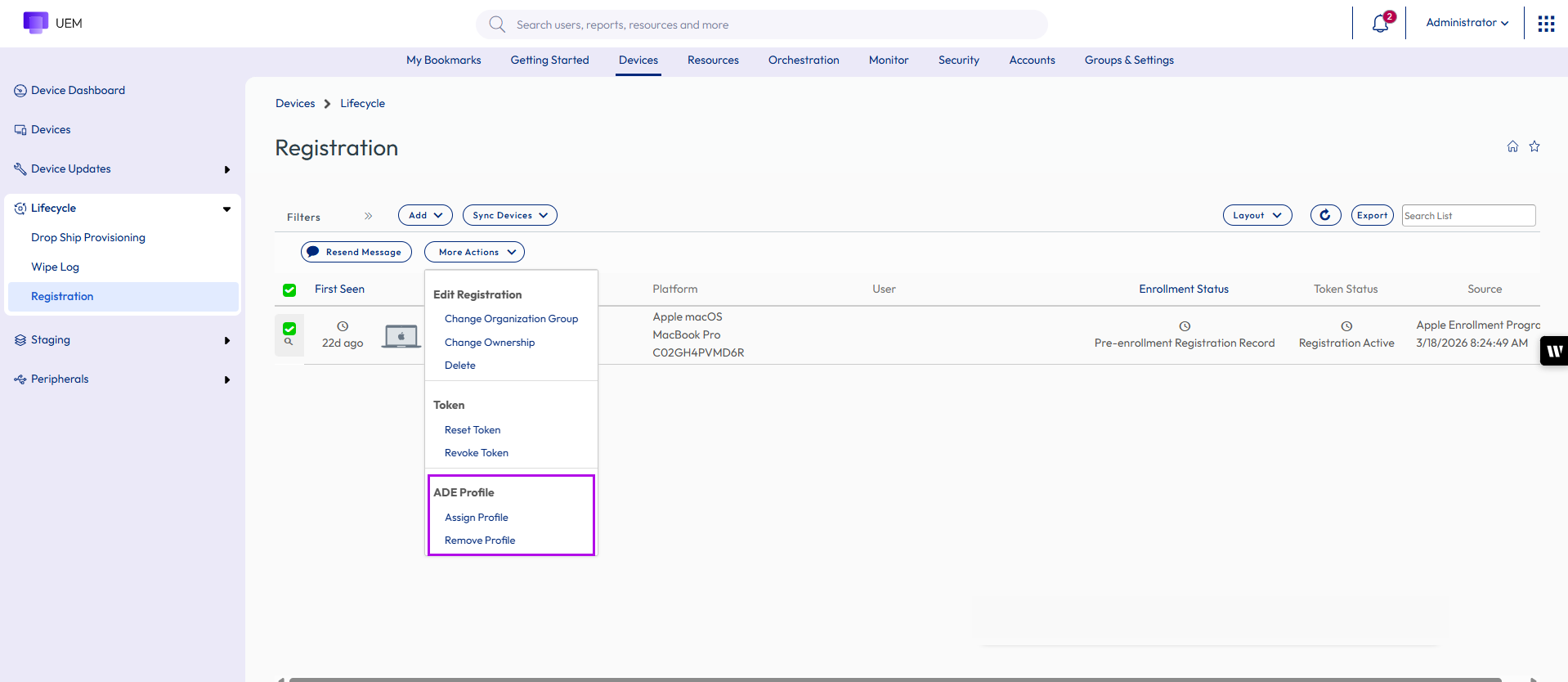Click the Staging layers icon
Screen dimensions: 1568x682
tap(20, 340)
